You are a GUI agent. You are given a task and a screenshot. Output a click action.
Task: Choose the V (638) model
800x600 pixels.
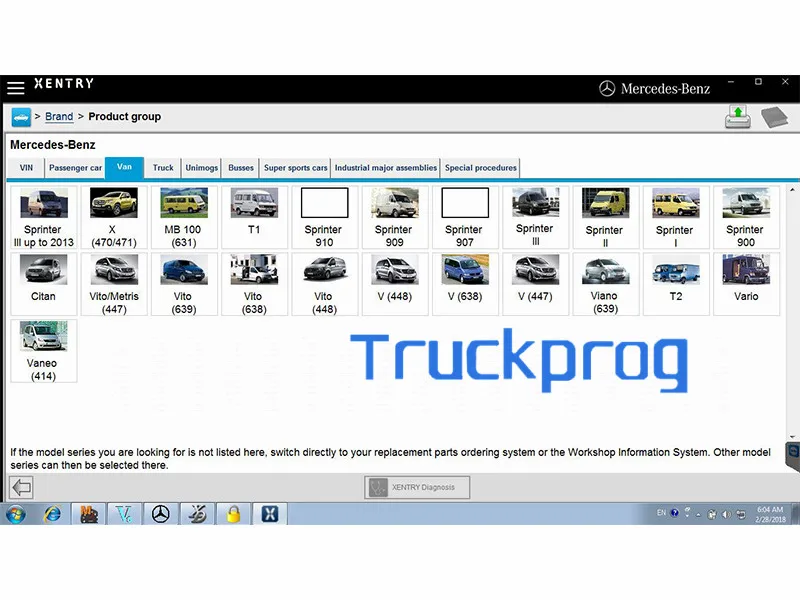[x=465, y=284]
